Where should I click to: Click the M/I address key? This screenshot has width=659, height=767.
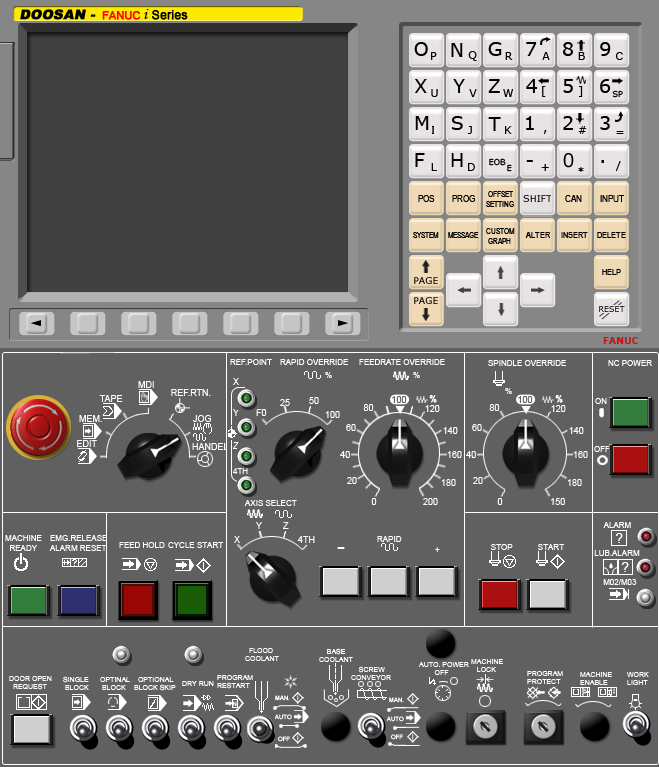[x=426, y=124]
